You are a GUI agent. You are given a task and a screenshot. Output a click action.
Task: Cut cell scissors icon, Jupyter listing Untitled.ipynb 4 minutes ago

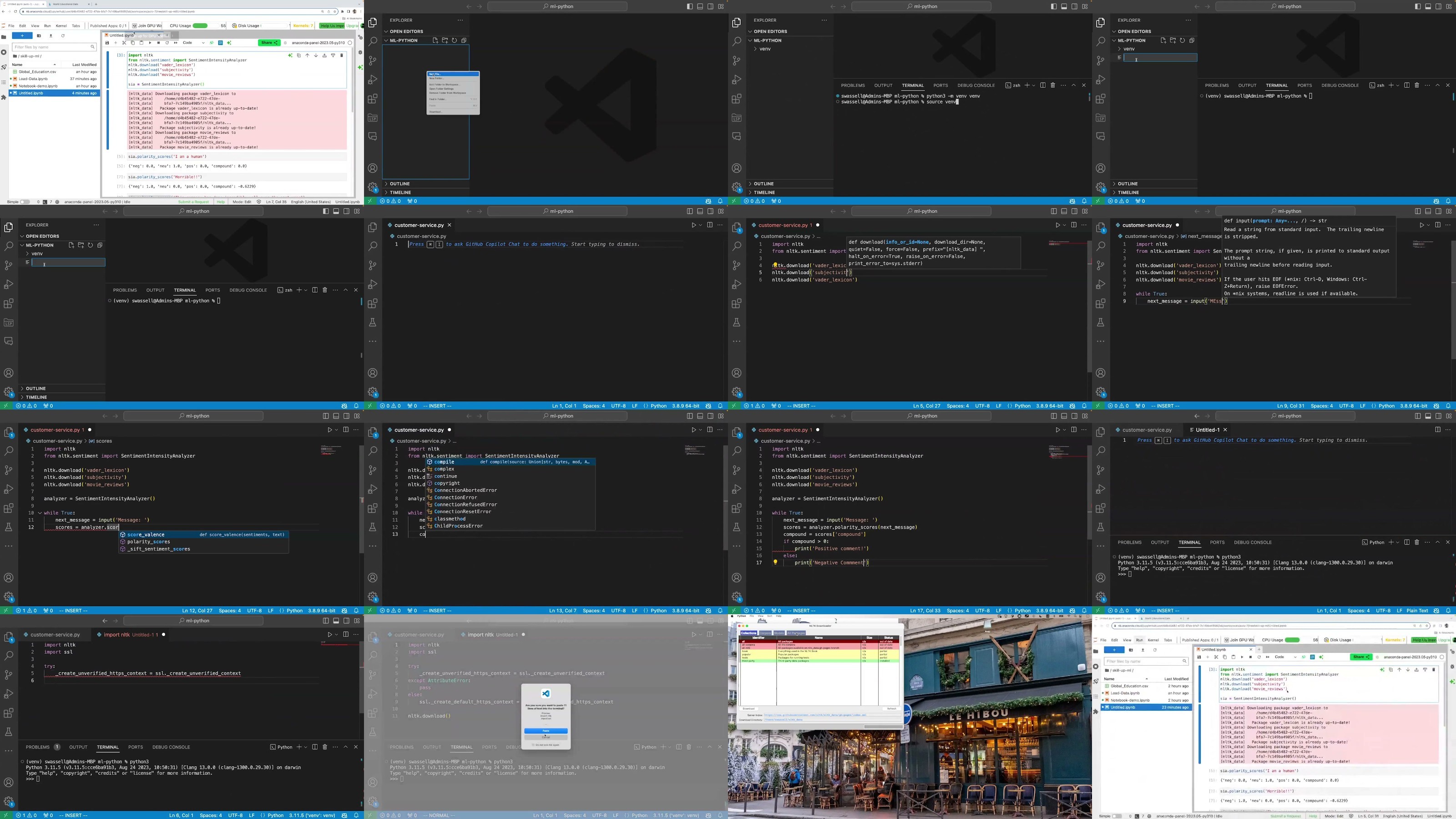coord(124,43)
